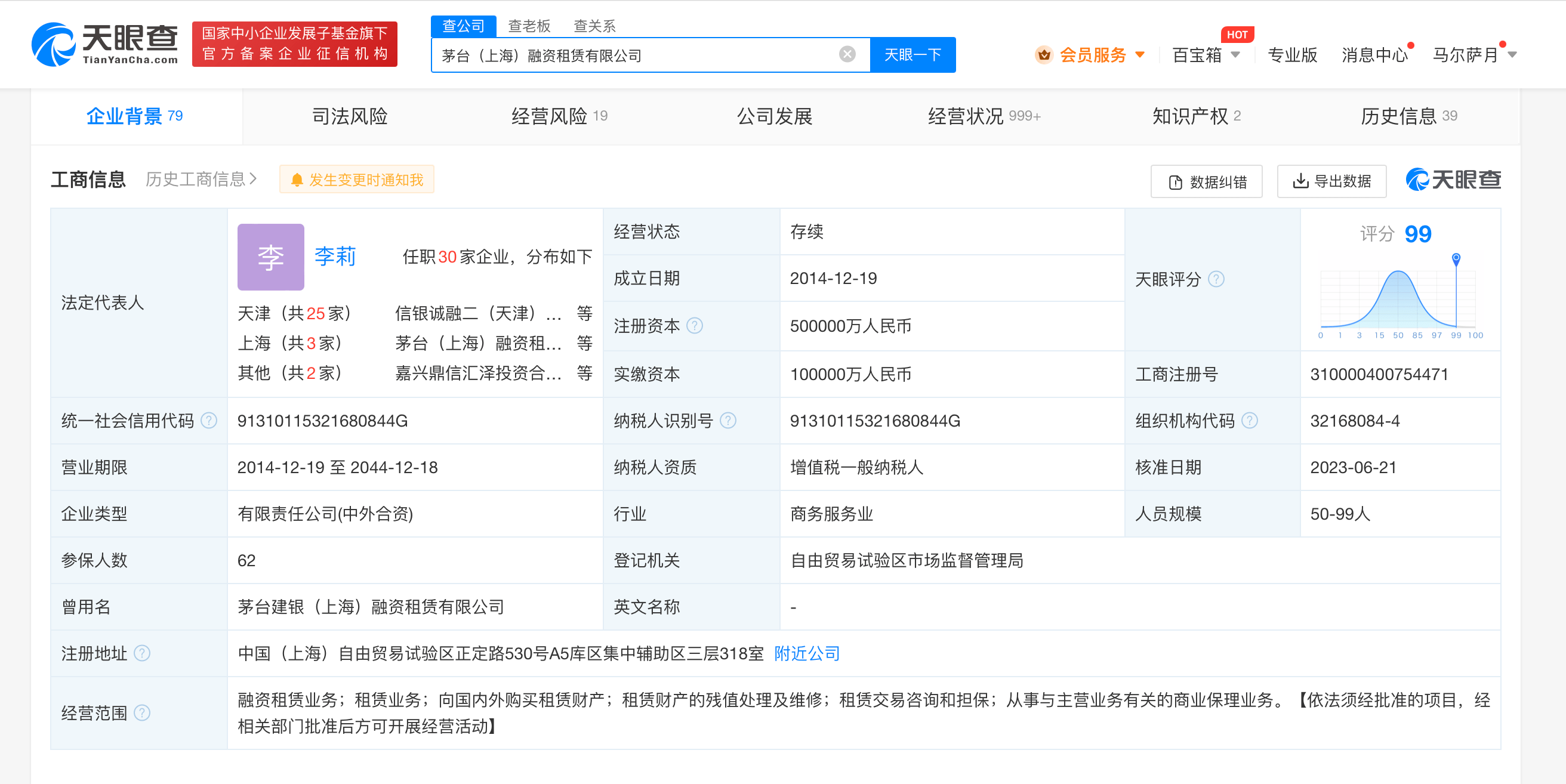Open the 经营状况 tab
This screenshot has width=1566, height=784.
pyautogui.click(x=984, y=116)
